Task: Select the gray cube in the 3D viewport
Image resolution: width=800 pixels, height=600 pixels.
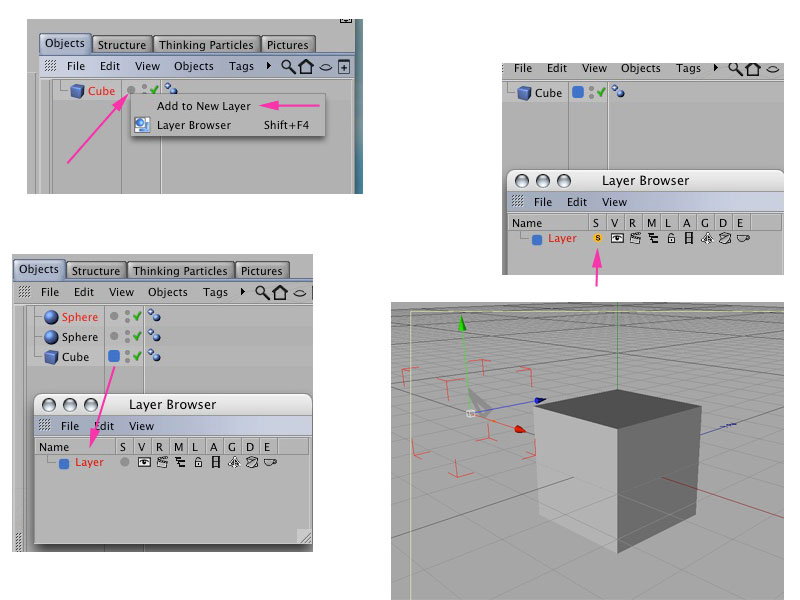Action: (x=618, y=469)
